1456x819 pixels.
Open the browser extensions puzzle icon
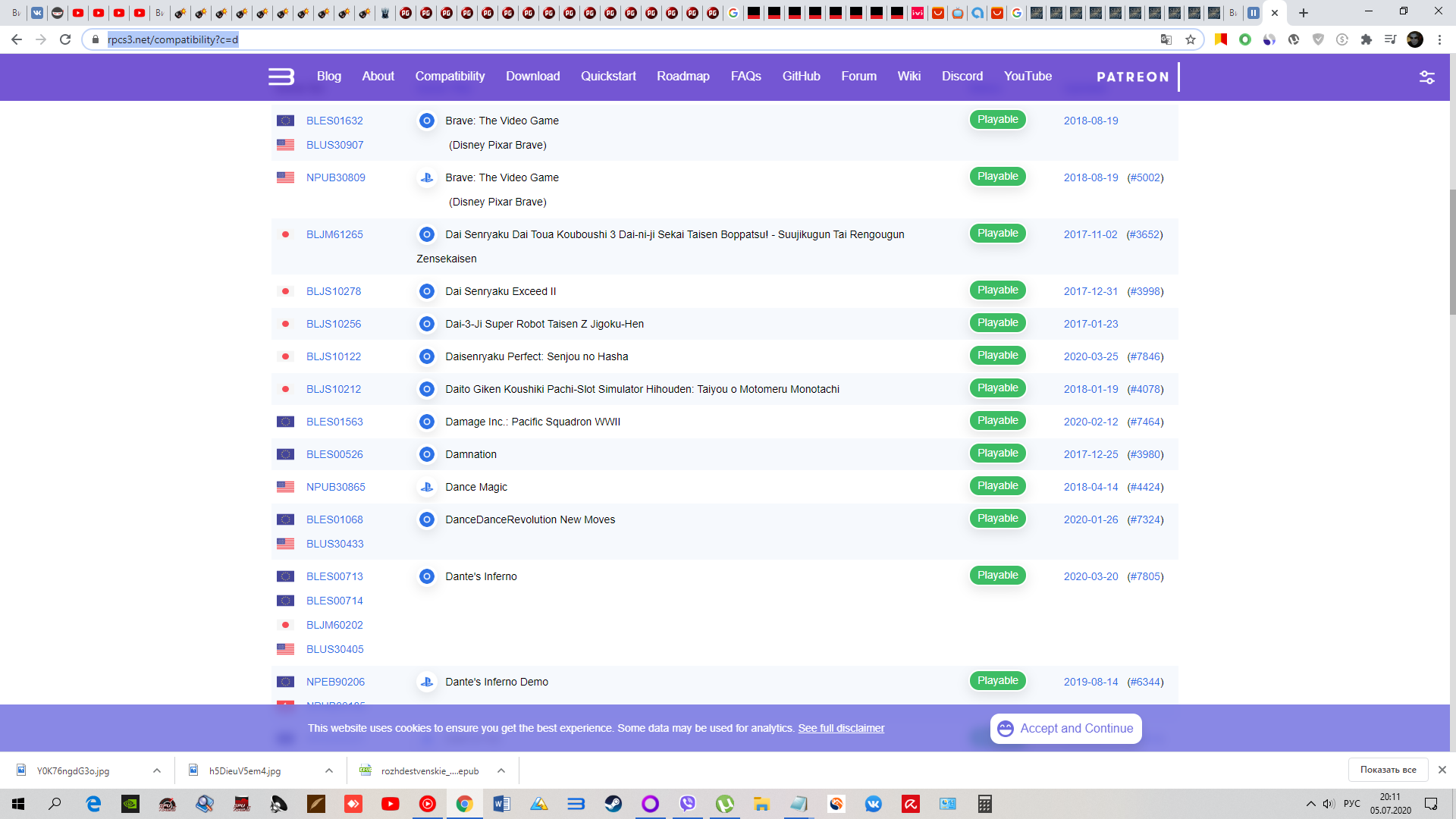point(1366,39)
